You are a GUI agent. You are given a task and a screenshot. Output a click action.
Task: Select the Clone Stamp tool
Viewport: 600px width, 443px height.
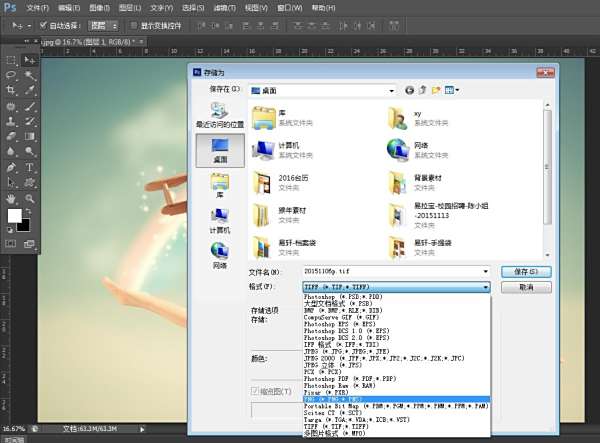11,121
